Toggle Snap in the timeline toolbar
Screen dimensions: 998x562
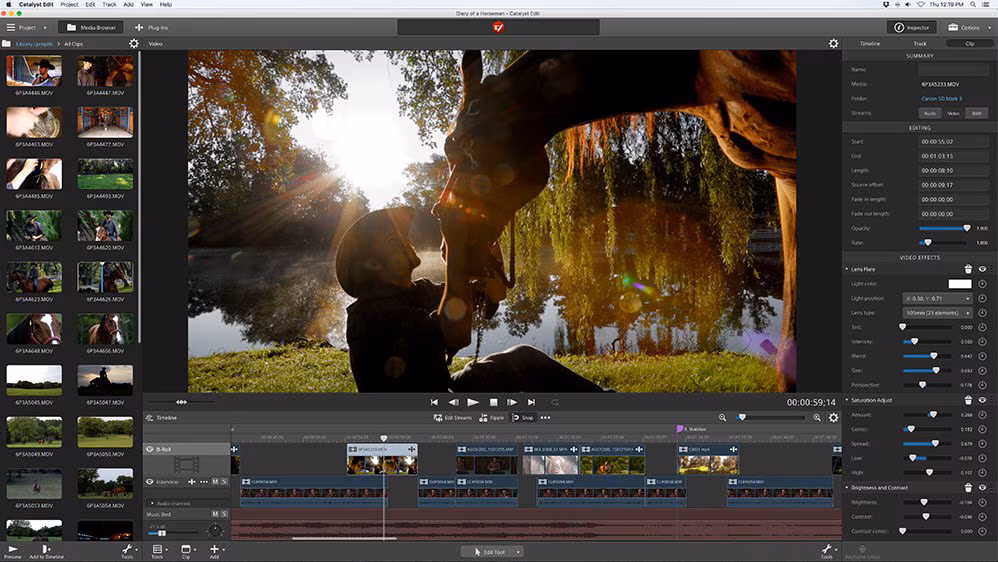(x=516, y=417)
